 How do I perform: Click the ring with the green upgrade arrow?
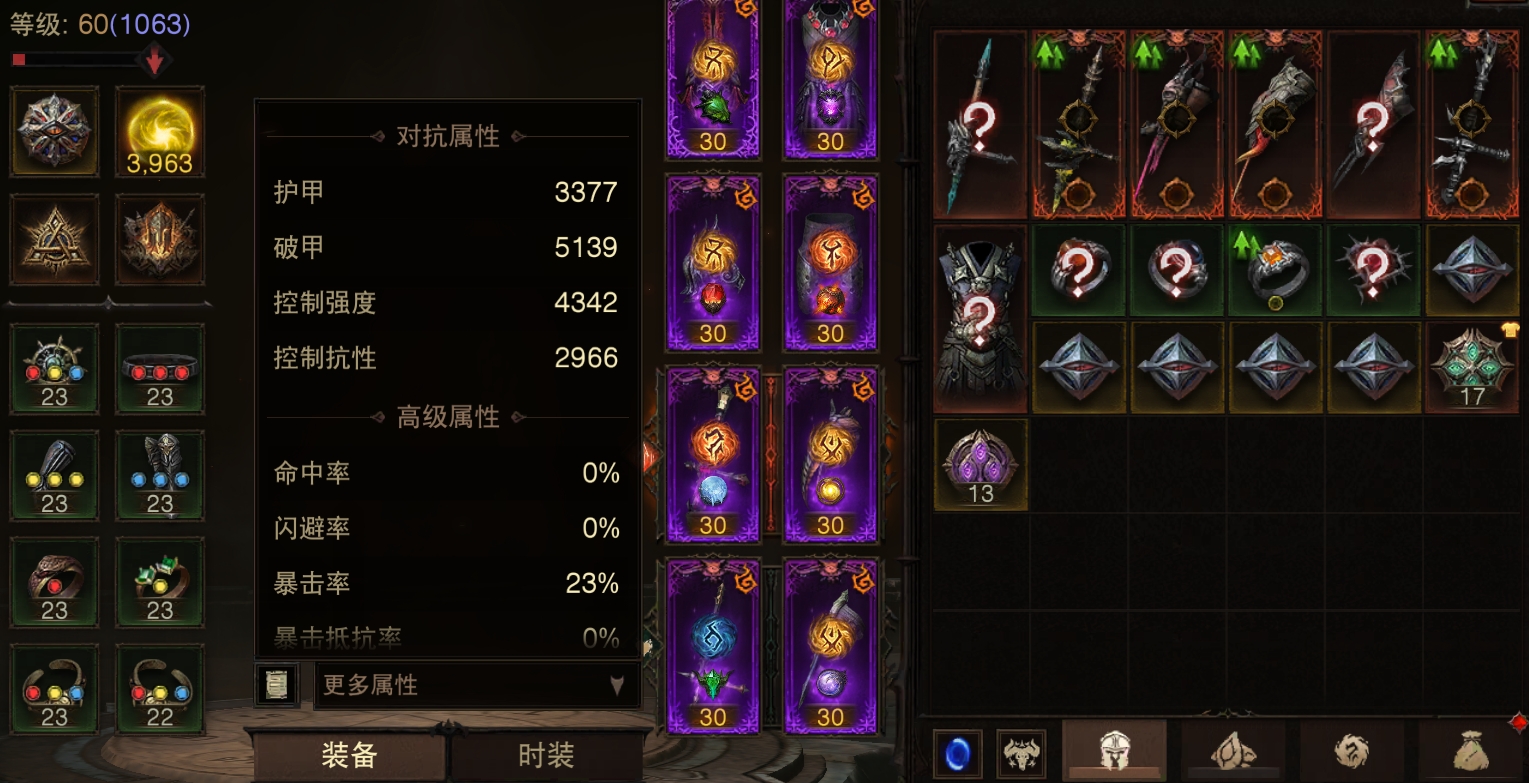(x=1276, y=271)
